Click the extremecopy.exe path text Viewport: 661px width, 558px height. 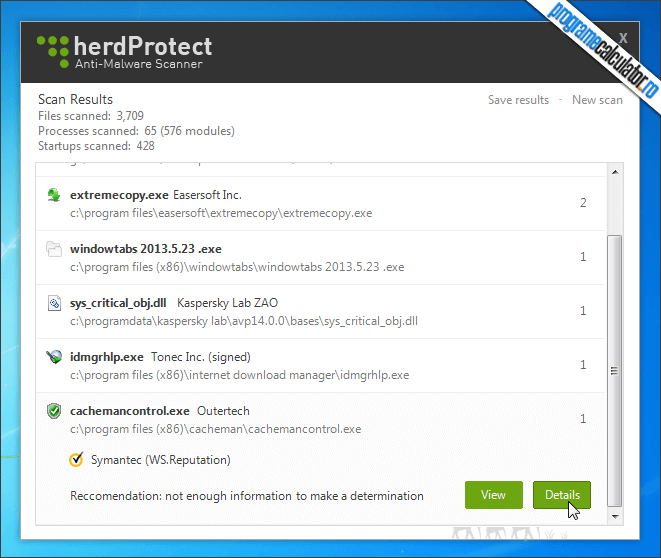pyautogui.click(x=221, y=213)
